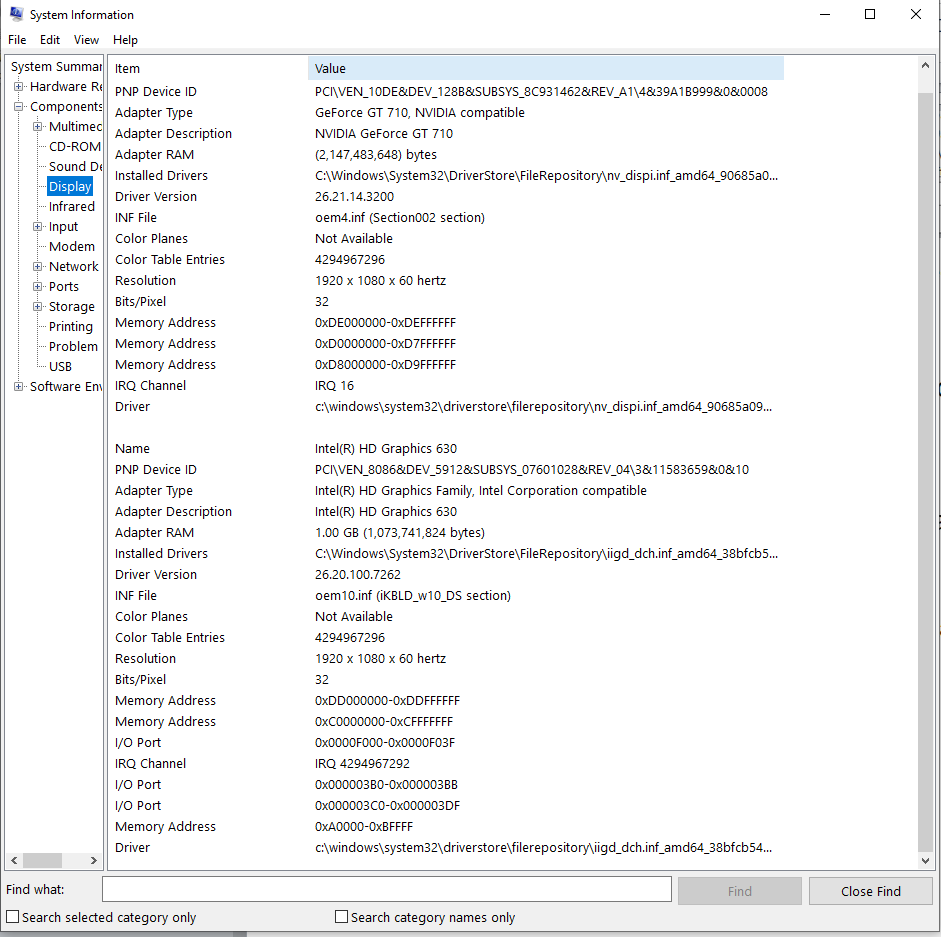This screenshot has width=941, height=937.
Task: Open the Edit menu
Action: pos(50,40)
